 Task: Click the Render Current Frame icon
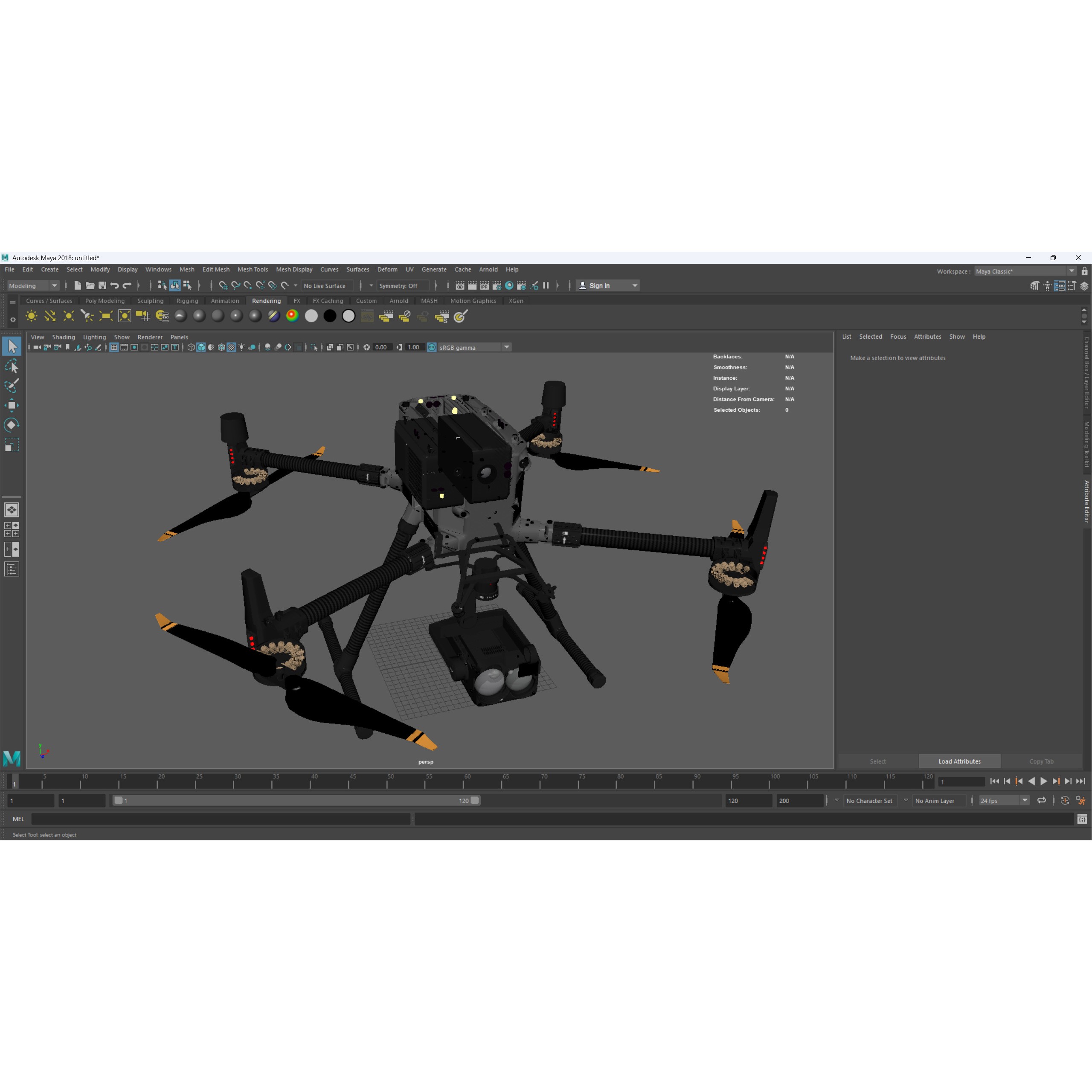click(472, 285)
